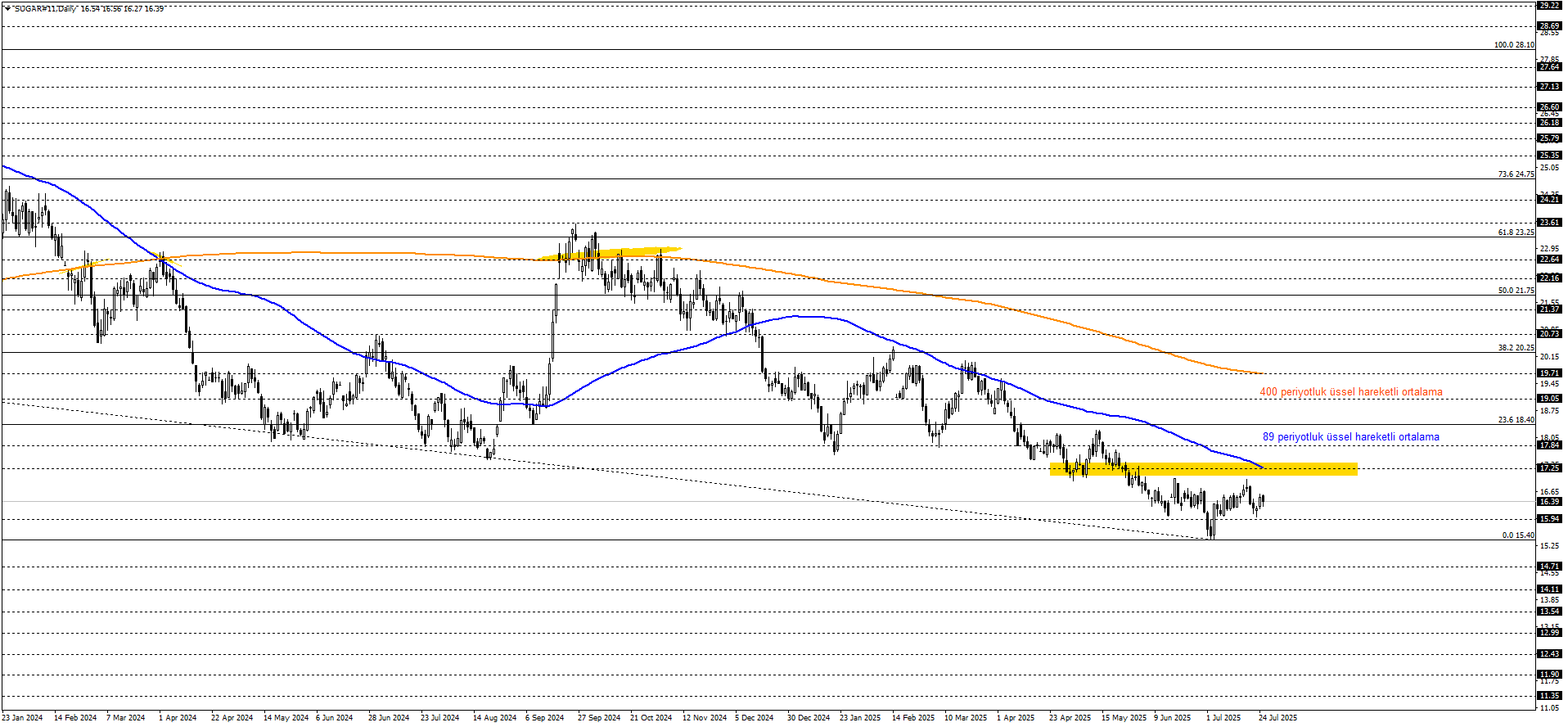Click the price level label 24.21

[x=1549, y=200]
